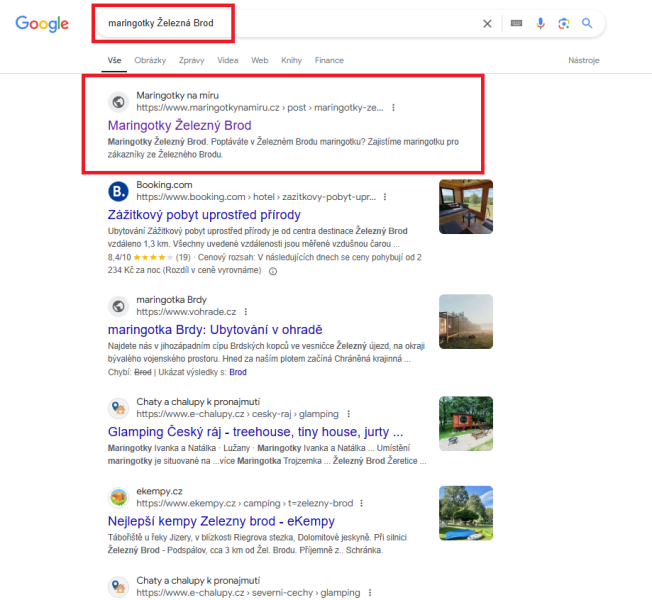The image size is (652, 600).
Task: Switch to the Web tab
Action: tap(260, 61)
